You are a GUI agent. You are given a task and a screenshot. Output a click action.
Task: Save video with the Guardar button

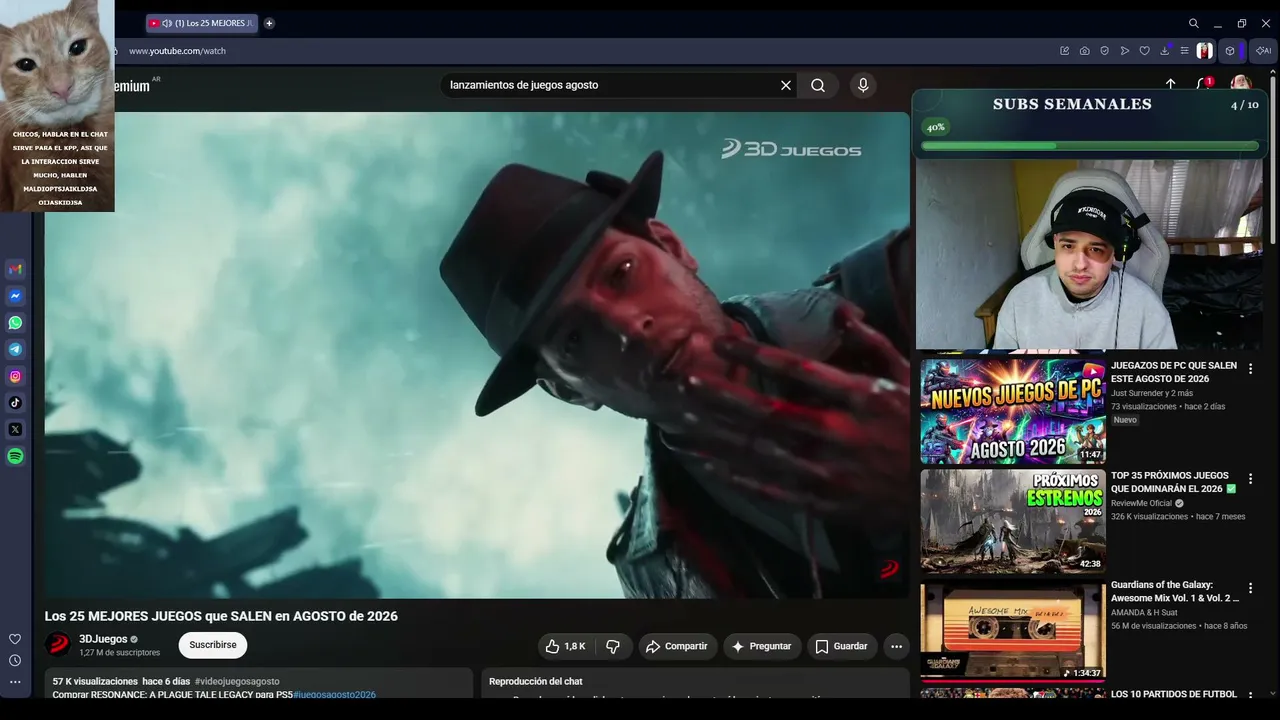[841, 646]
